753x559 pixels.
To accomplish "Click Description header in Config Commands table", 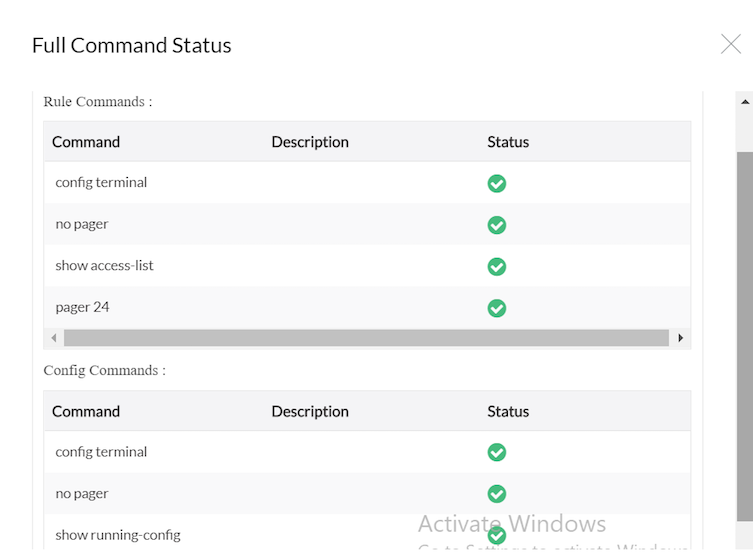I will point(310,411).
